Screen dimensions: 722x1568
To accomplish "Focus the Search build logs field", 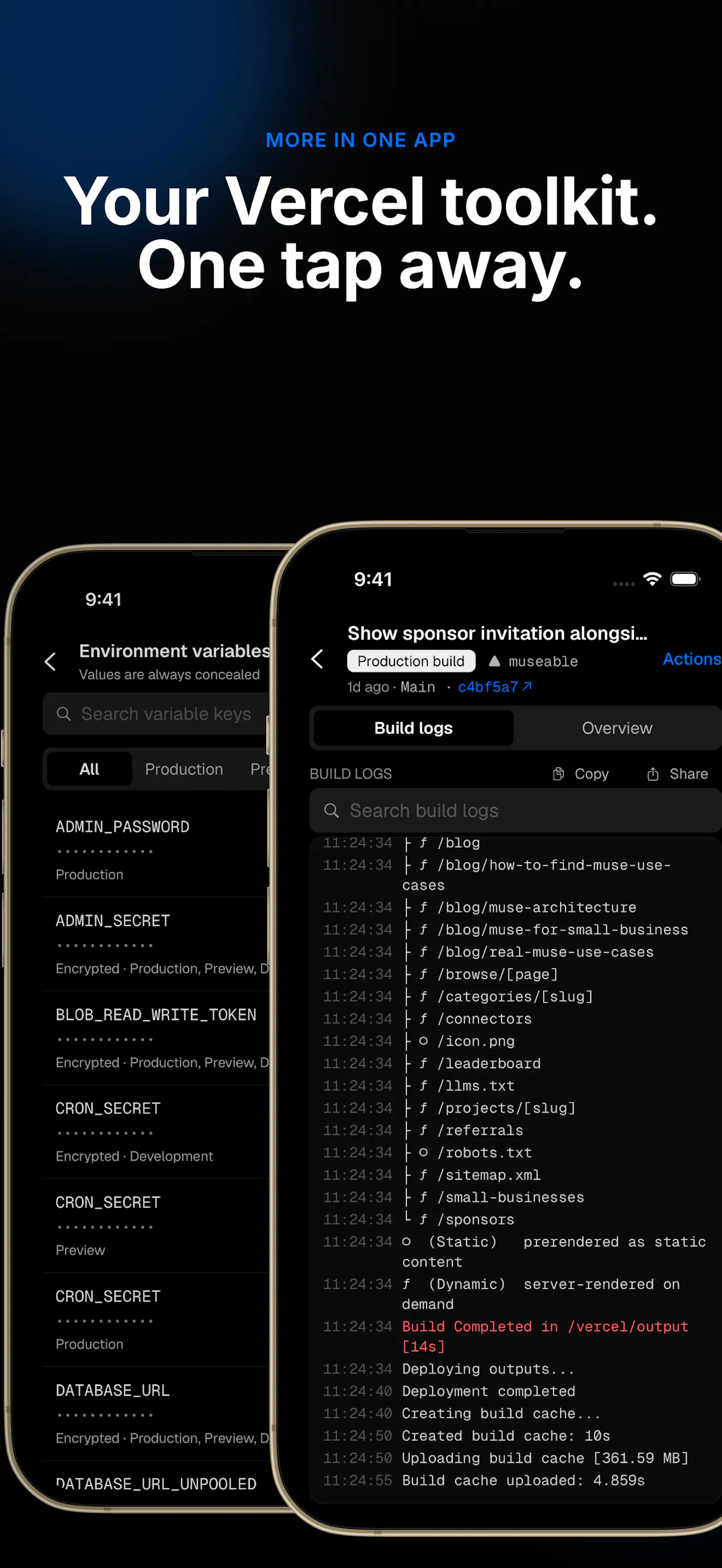I will (515, 811).
